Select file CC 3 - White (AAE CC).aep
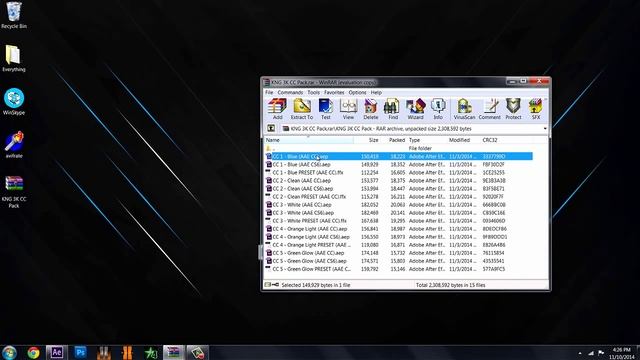This screenshot has height=360, width=640. click(398, 204)
